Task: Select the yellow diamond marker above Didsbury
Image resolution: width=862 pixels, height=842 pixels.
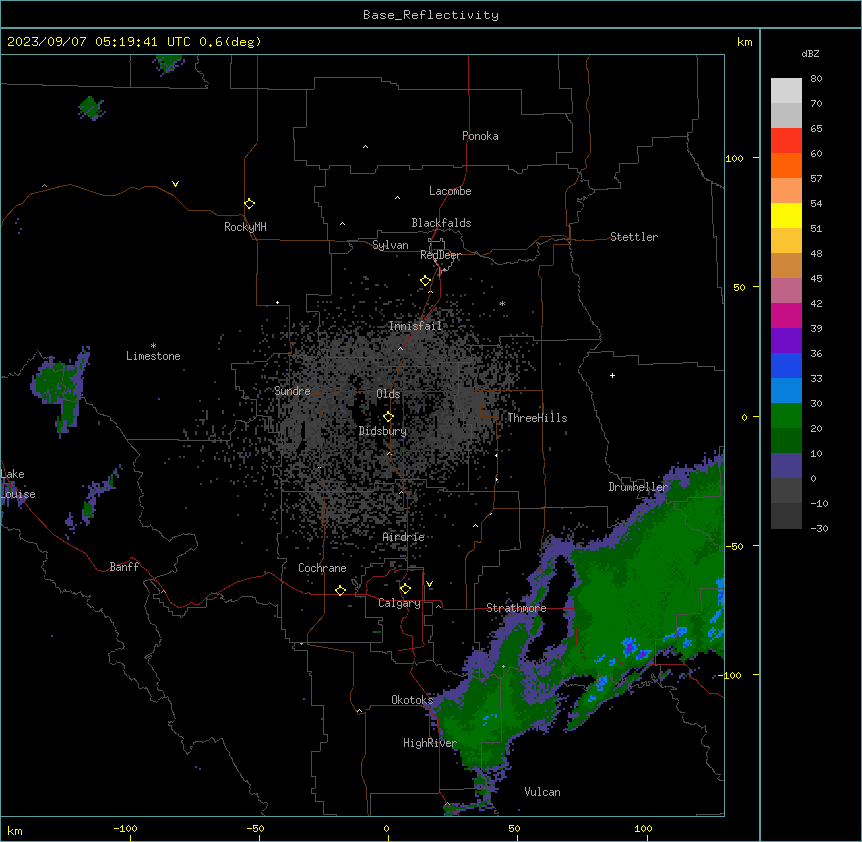Action: (x=388, y=417)
